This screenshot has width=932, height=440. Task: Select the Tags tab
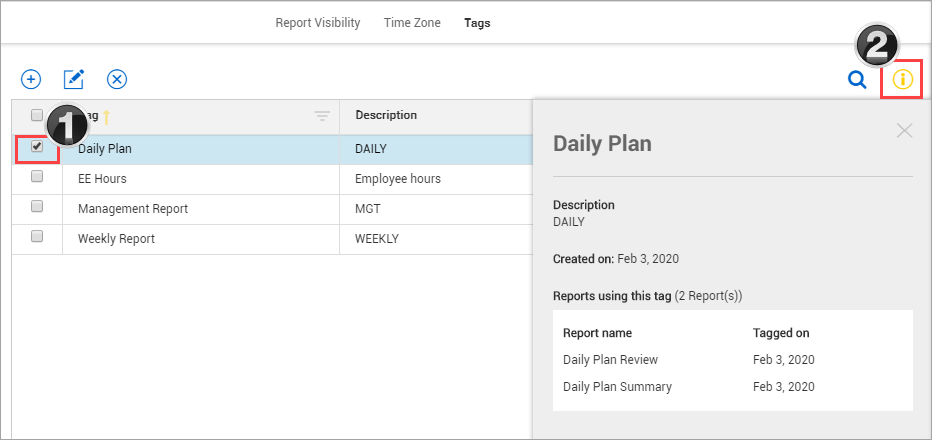(477, 23)
